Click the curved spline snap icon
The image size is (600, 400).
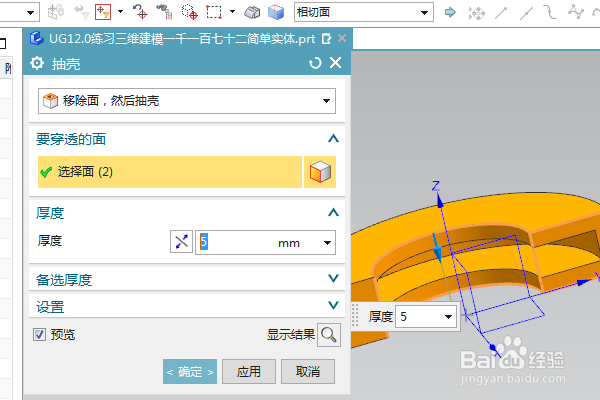click(550, 12)
